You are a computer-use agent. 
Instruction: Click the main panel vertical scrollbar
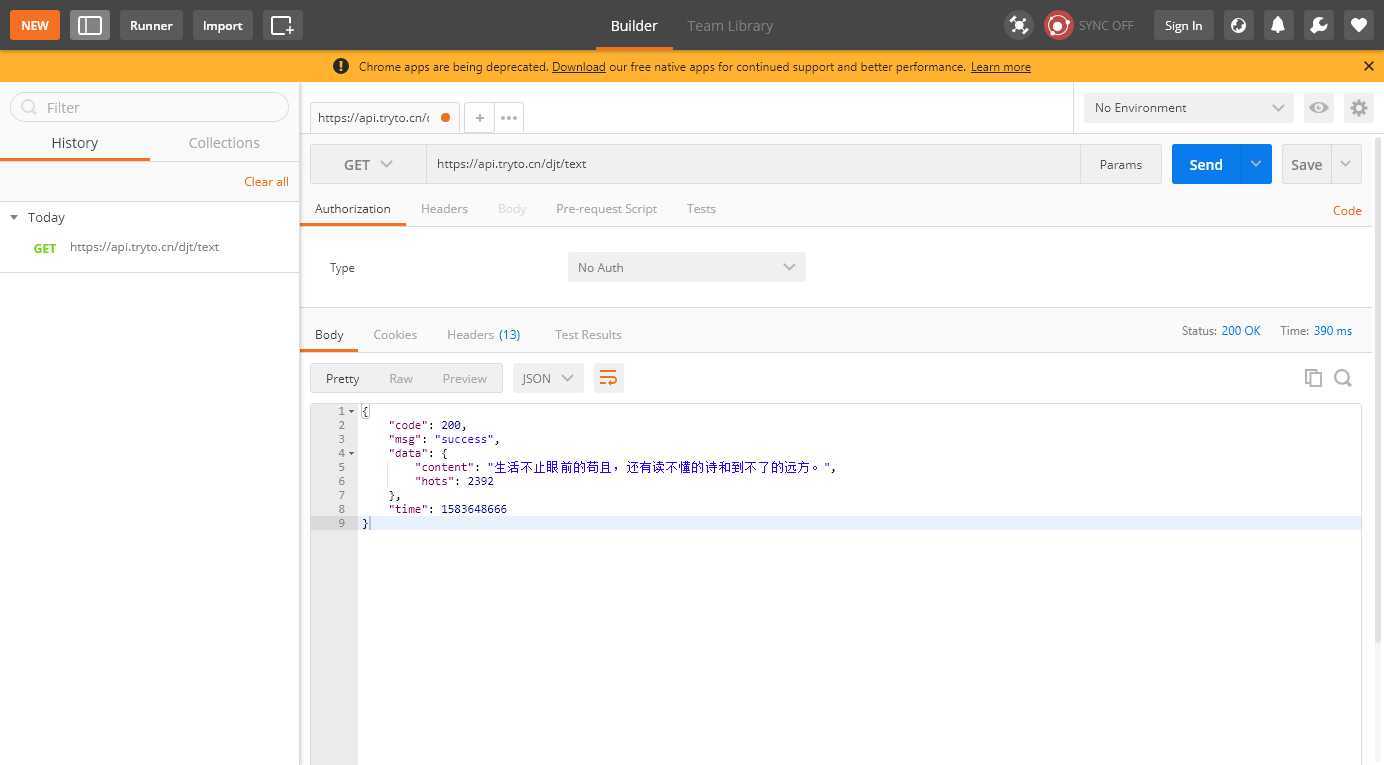[x=1379, y=390]
